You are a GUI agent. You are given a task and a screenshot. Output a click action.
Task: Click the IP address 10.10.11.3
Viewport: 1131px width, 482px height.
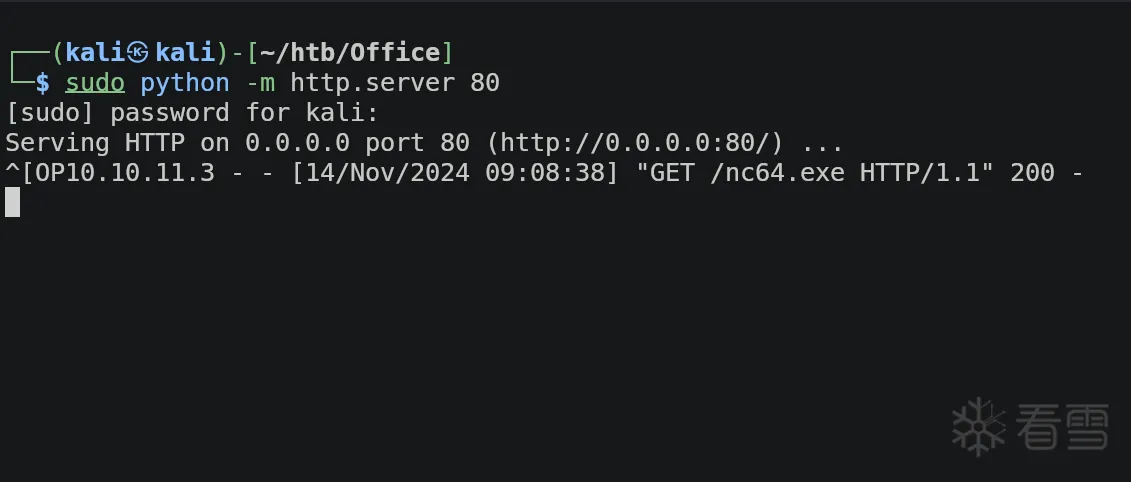pyautogui.click(x=141, y=172)
